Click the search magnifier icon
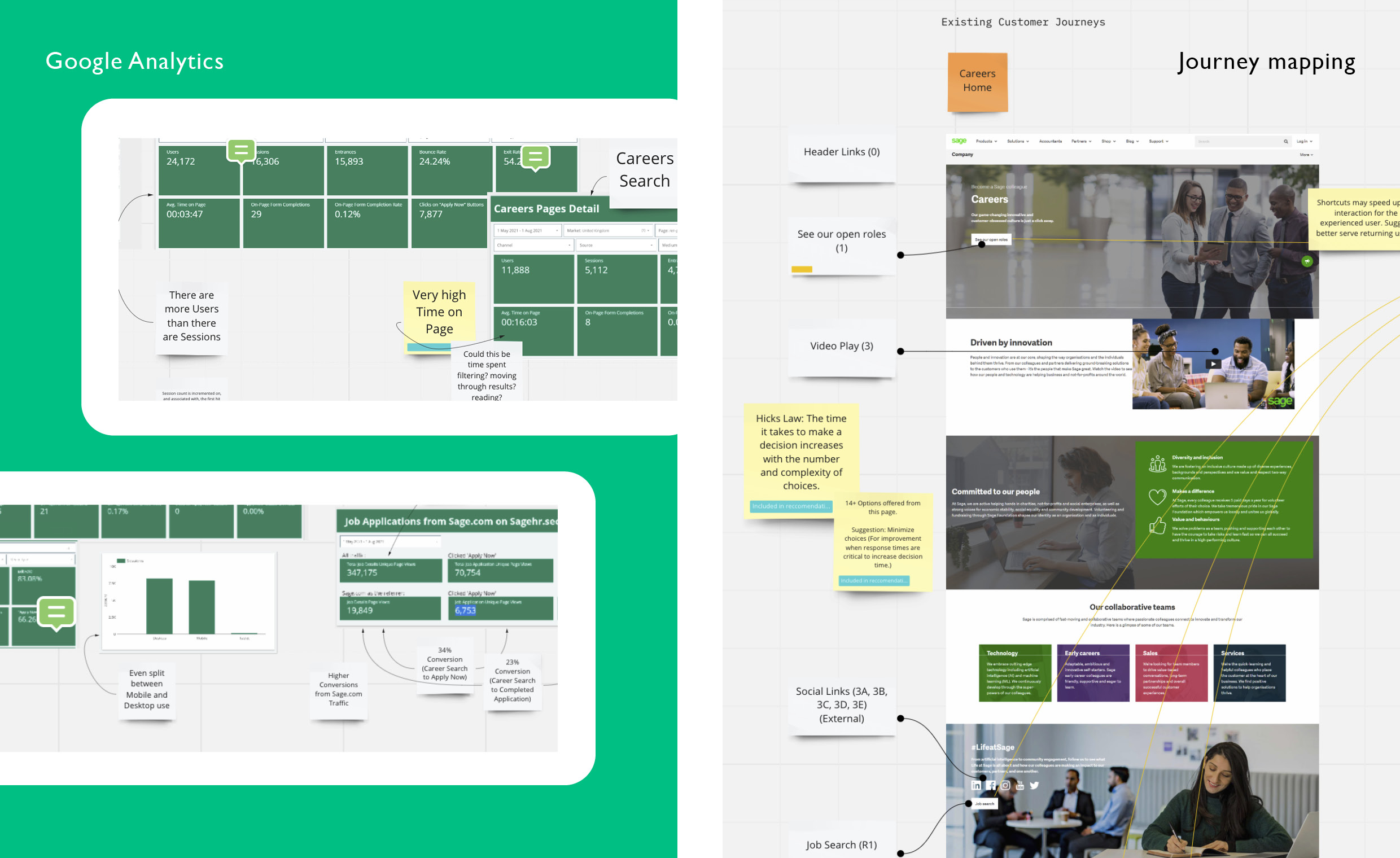This screenshot has height=858, width=1400. click(1285, 142)
